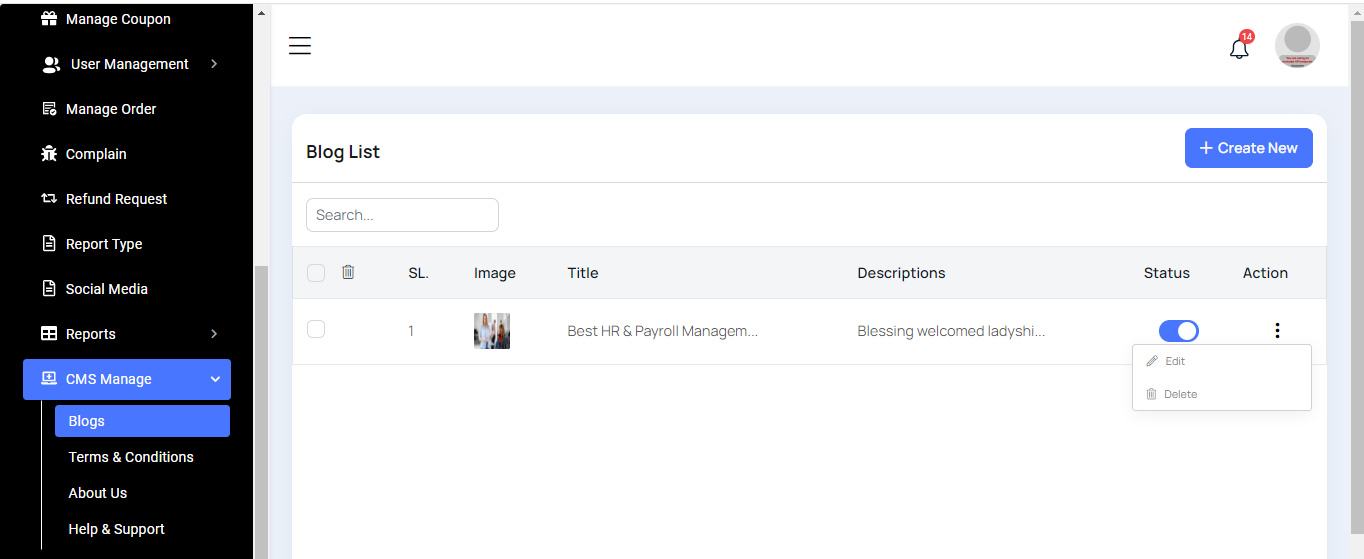Screen dimensions: 1364x559
Task: Click the bulk delete trash icon
Action: pos(348,272)
